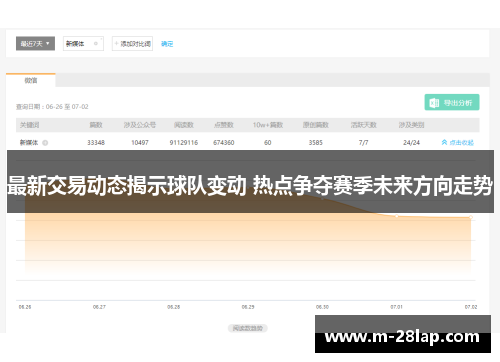Click the 06.26 axis label

click(x=25, y=307)
